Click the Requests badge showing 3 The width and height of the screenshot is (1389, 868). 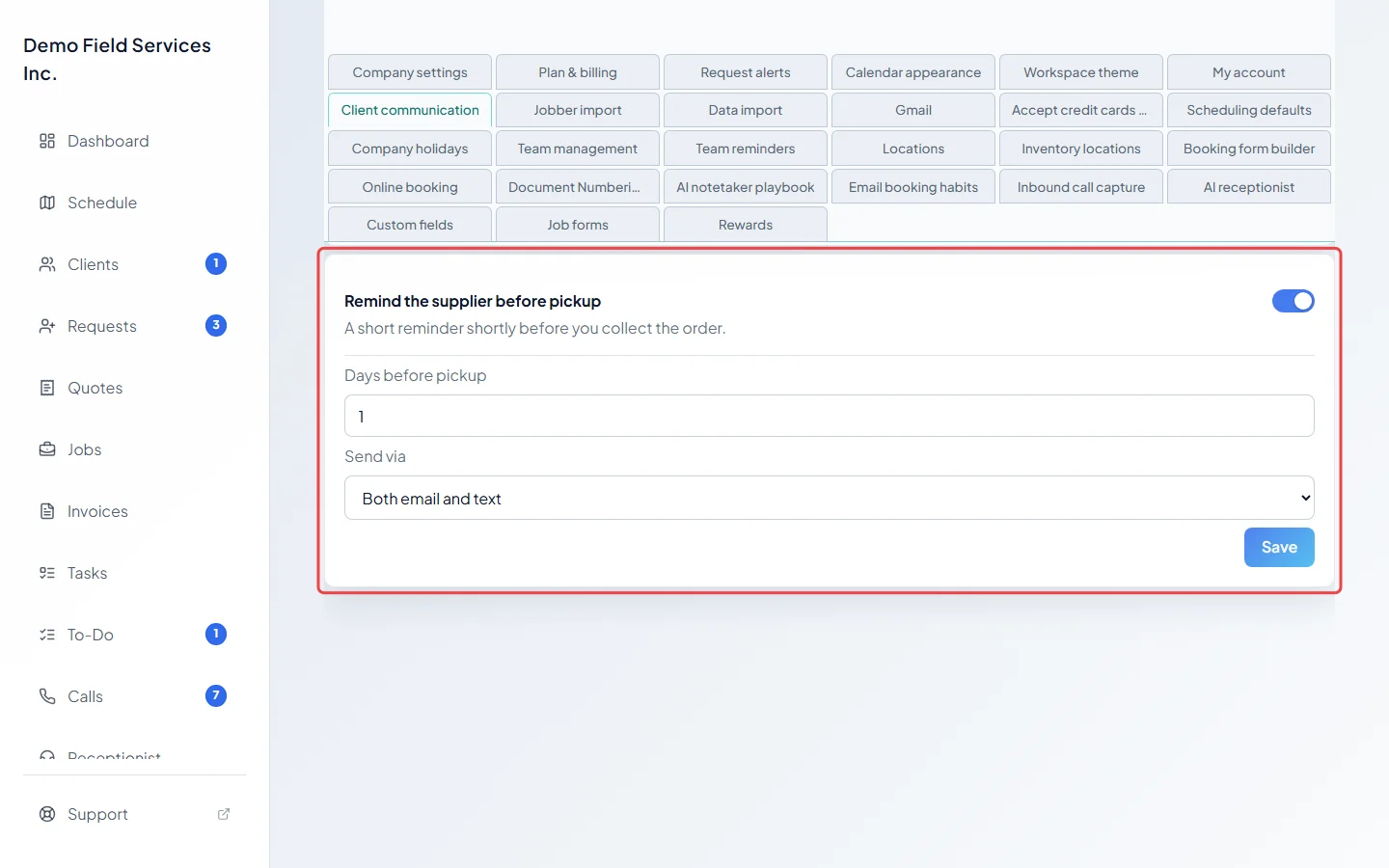(216, 325)
